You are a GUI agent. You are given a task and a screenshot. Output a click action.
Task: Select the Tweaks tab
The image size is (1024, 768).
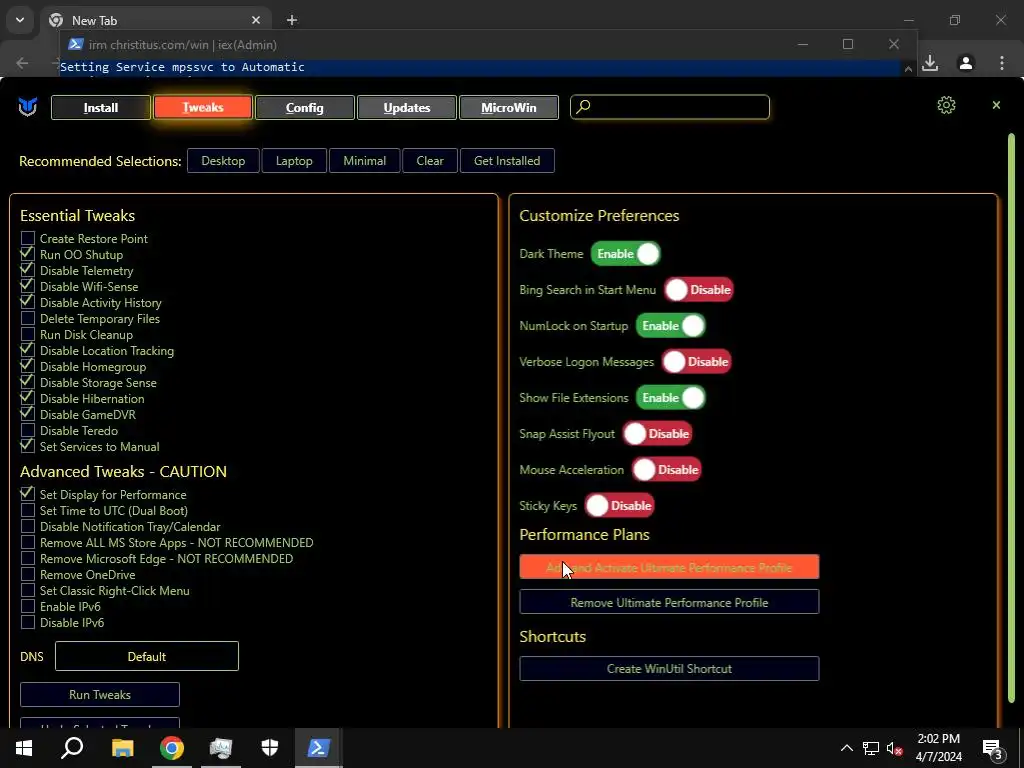coord(202,107)
